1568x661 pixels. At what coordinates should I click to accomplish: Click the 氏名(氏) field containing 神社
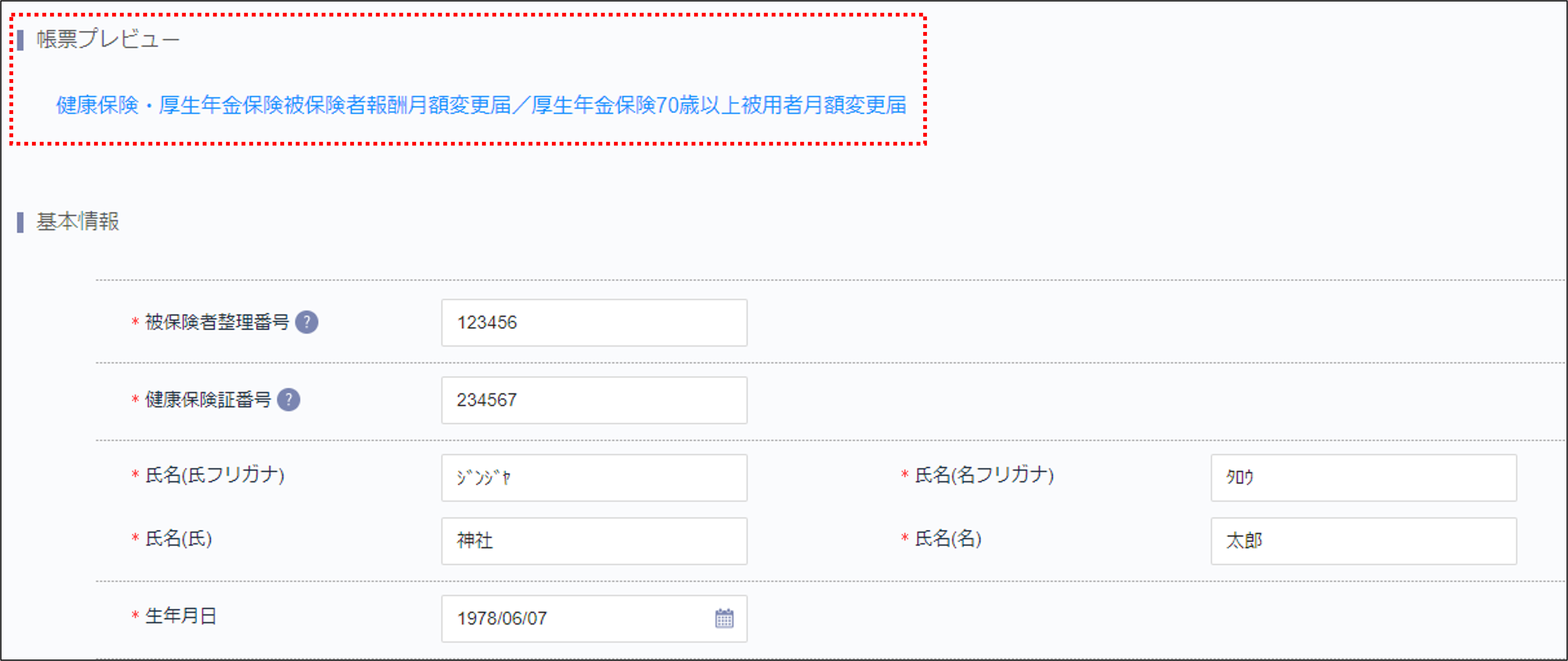[x=594, y=541]
